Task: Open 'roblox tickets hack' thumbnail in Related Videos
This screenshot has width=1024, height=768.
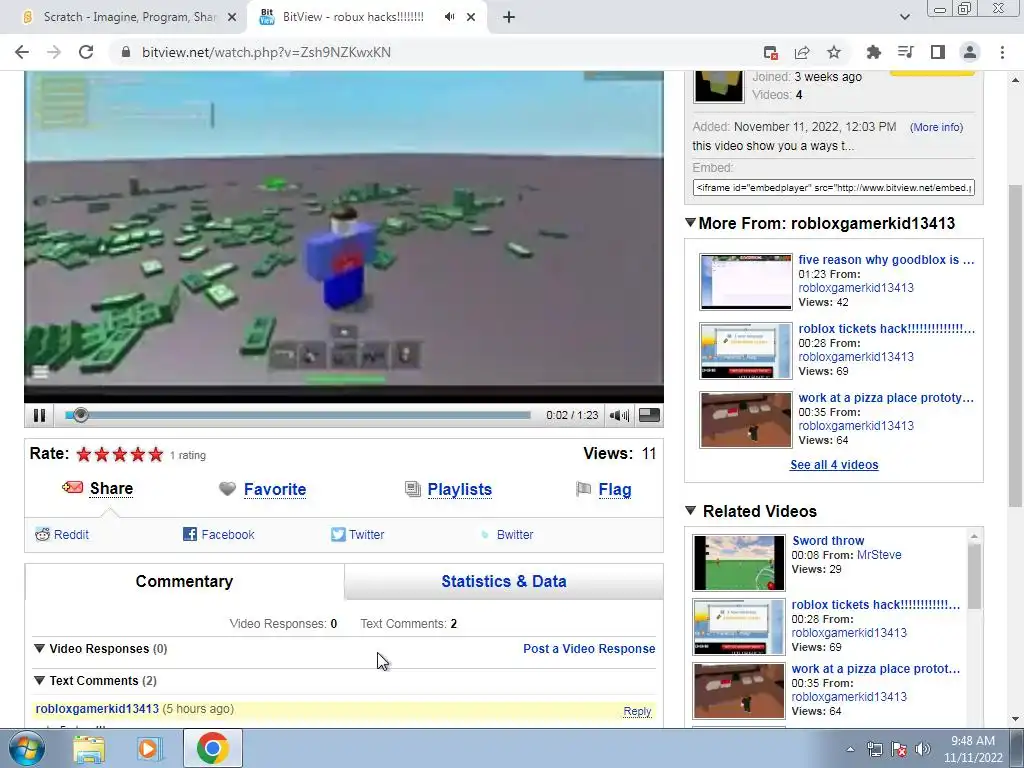Action: click(739, 627)
